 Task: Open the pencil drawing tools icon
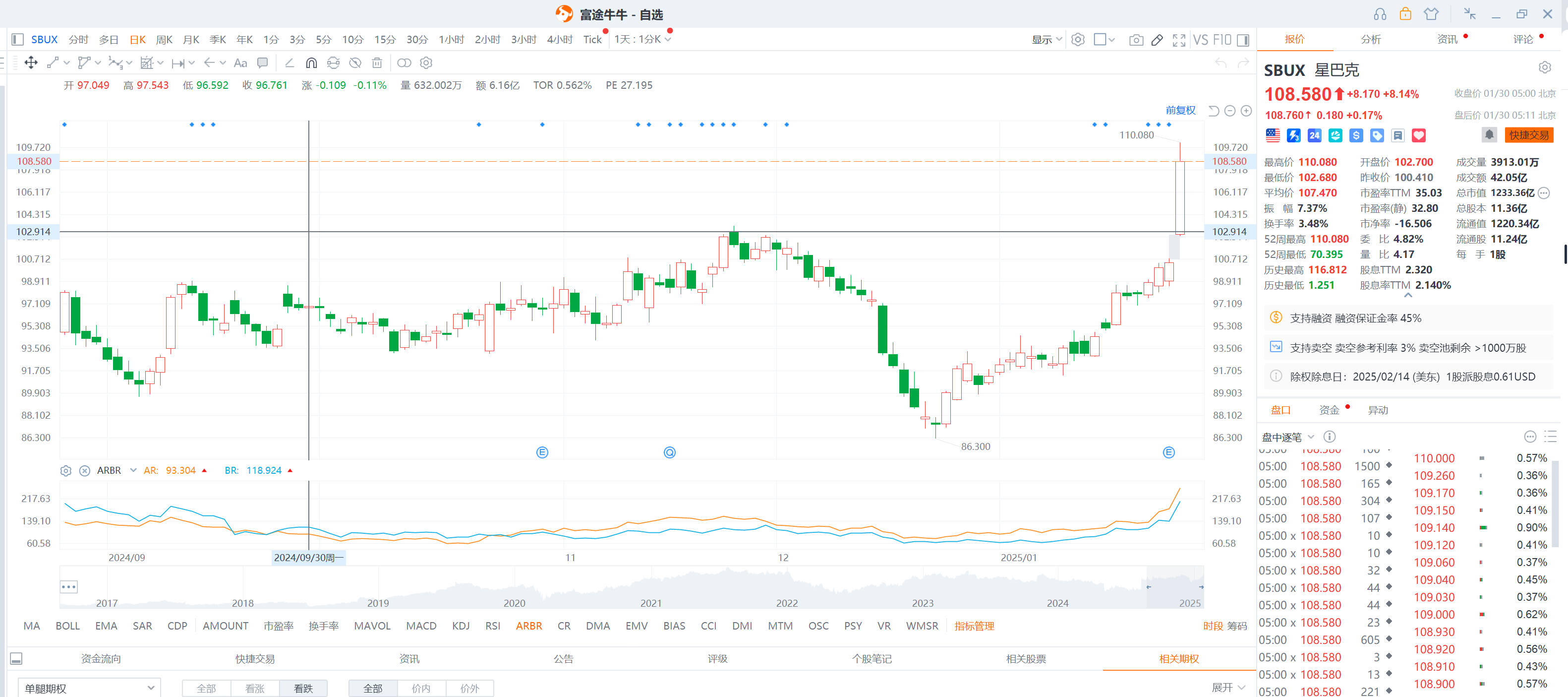coord(1157,40)
